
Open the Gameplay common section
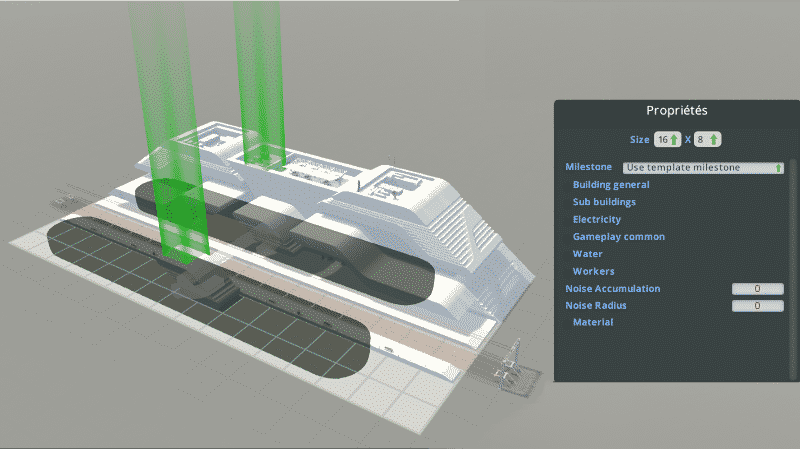coord(618,237)
